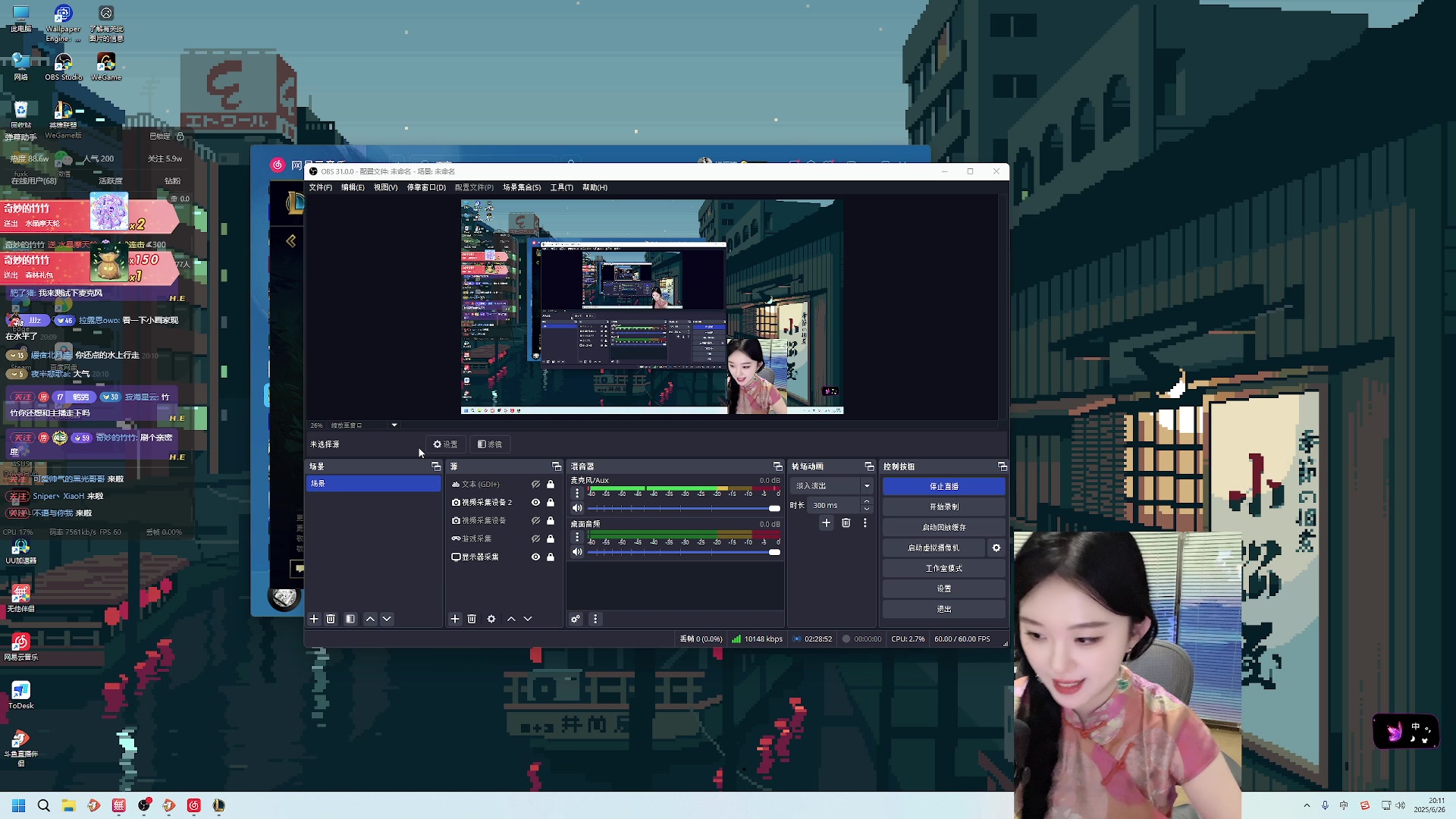Open OBS Studio desktop shortcut

(64, 66)
